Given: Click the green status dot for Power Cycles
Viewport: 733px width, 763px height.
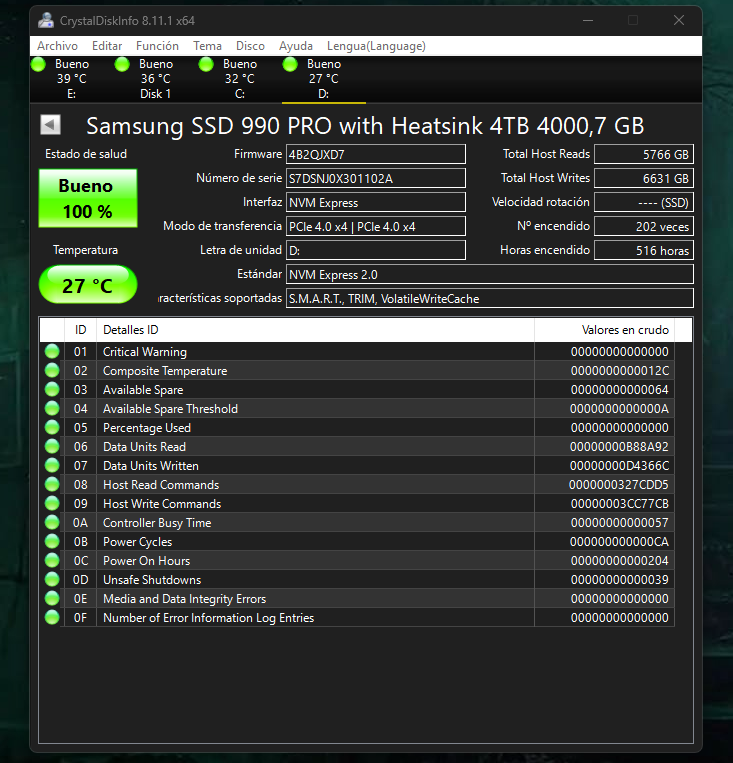Looking at the screenshot, I should pos(52,541).
